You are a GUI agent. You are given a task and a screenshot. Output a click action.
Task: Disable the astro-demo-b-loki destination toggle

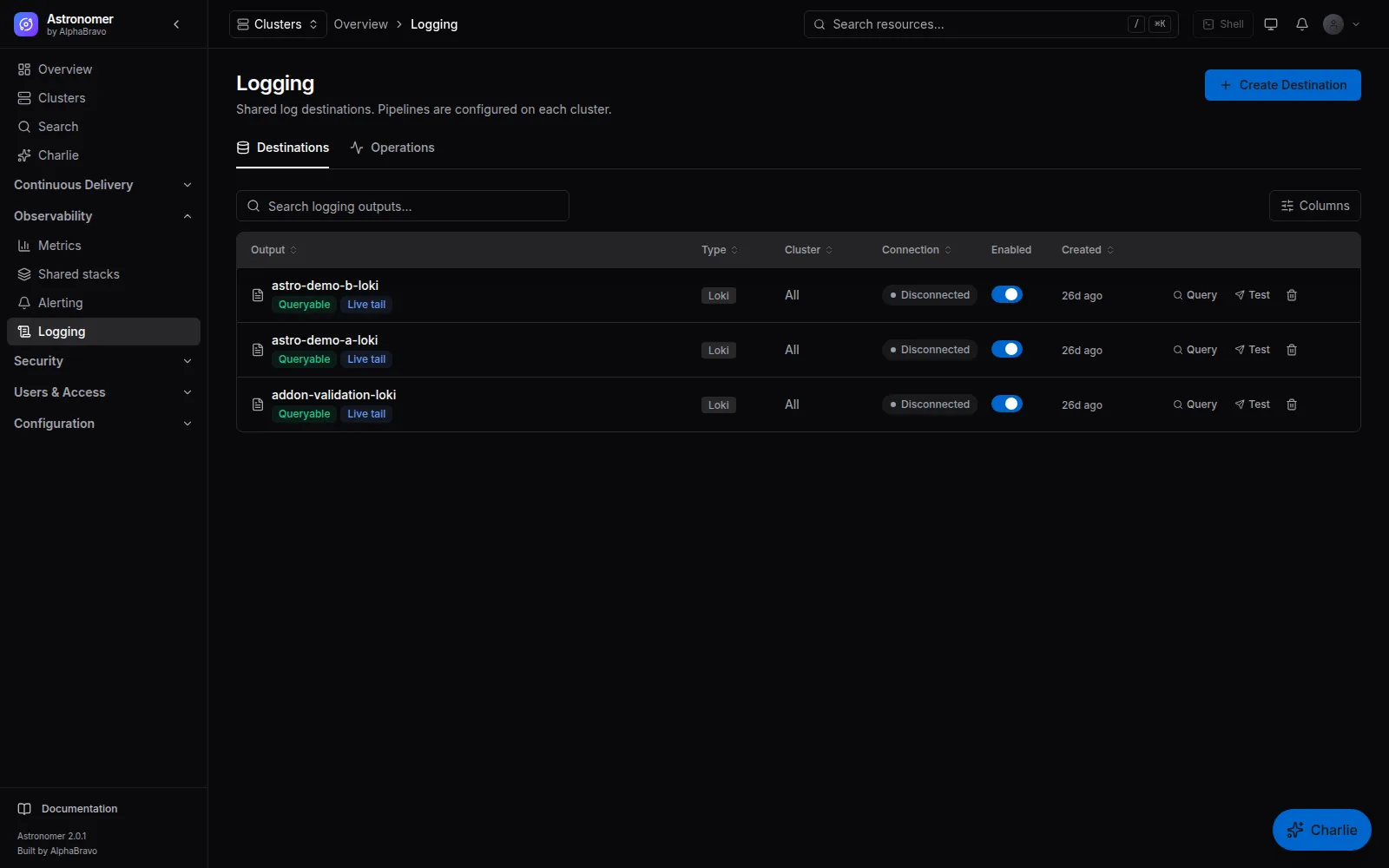[x=1007, y=294]
